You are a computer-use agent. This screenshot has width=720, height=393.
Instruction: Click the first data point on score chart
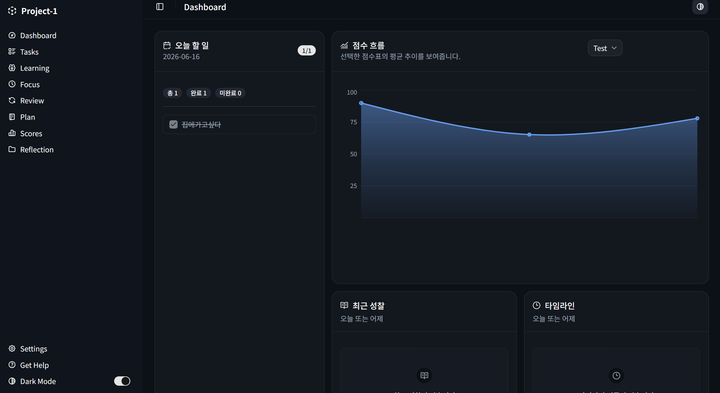[361, 103]
